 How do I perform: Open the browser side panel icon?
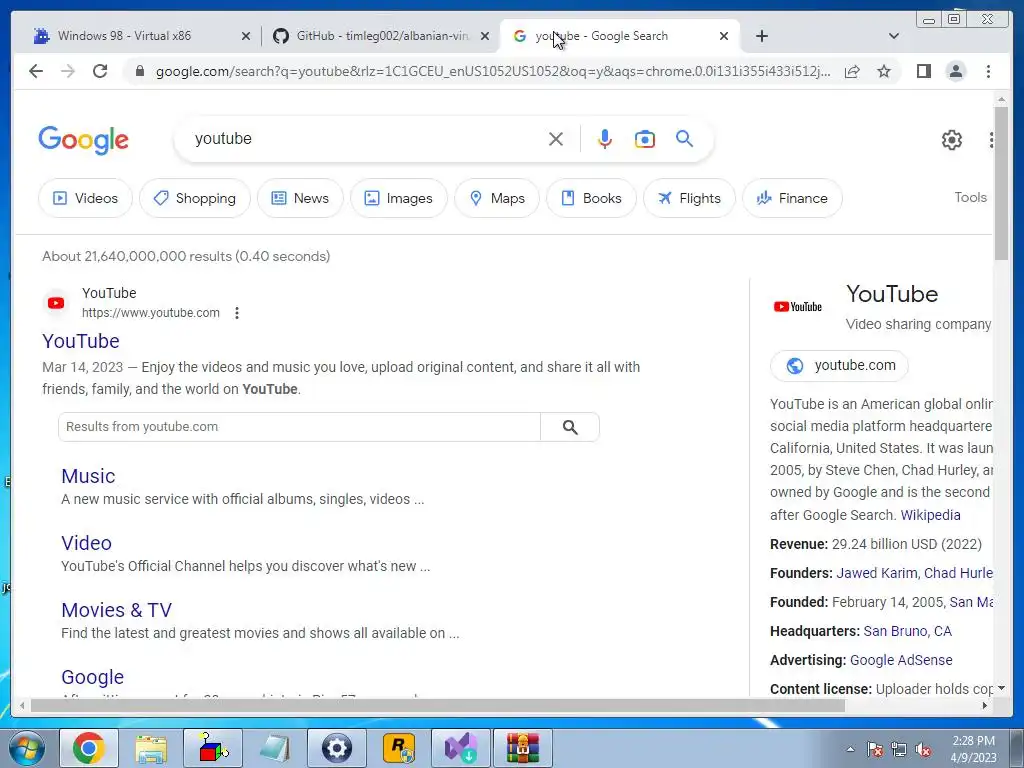point(923,71)
